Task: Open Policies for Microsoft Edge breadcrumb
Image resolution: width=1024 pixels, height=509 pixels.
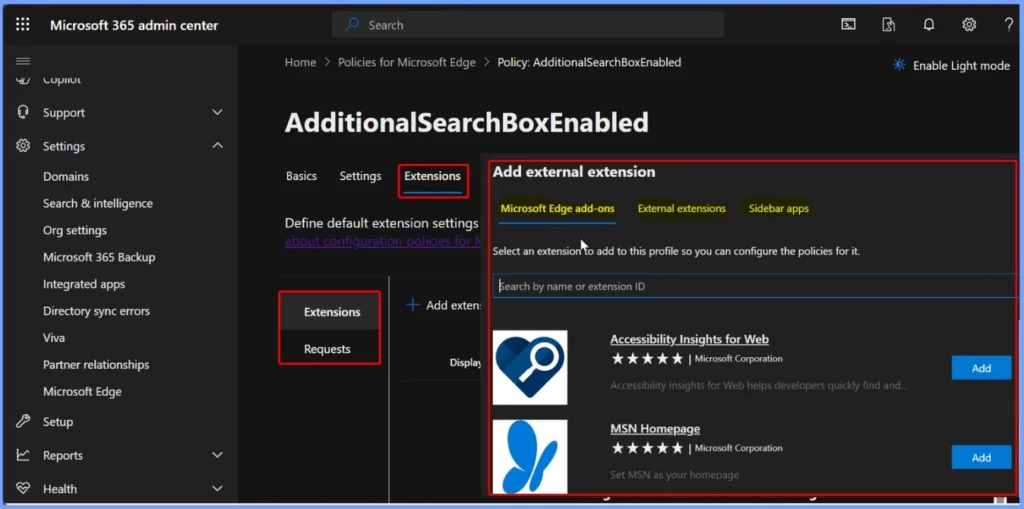Action: (406, 62)
